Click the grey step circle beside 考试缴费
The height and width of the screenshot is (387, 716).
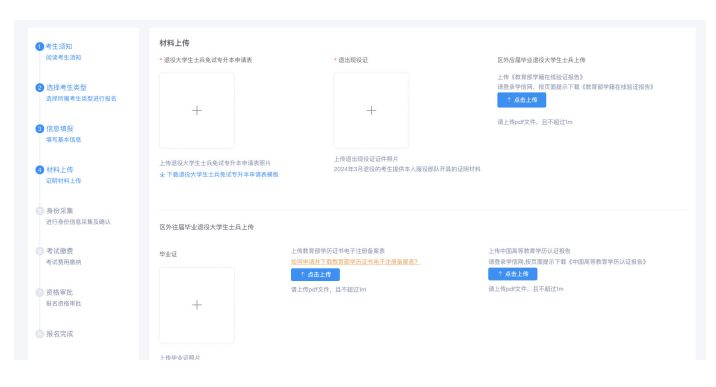tap(40, 251)
